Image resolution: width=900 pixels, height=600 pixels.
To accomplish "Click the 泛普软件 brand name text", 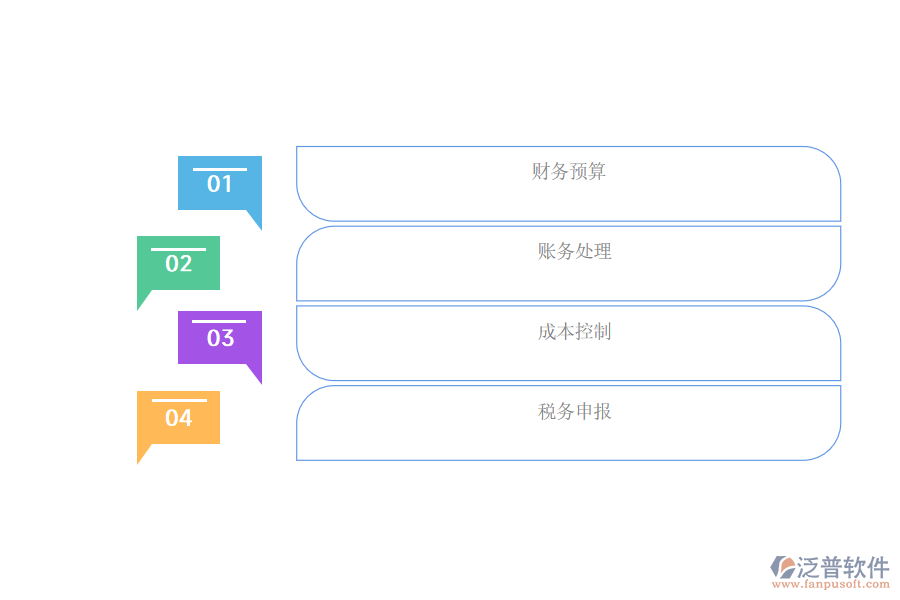I will click(843, 568).
